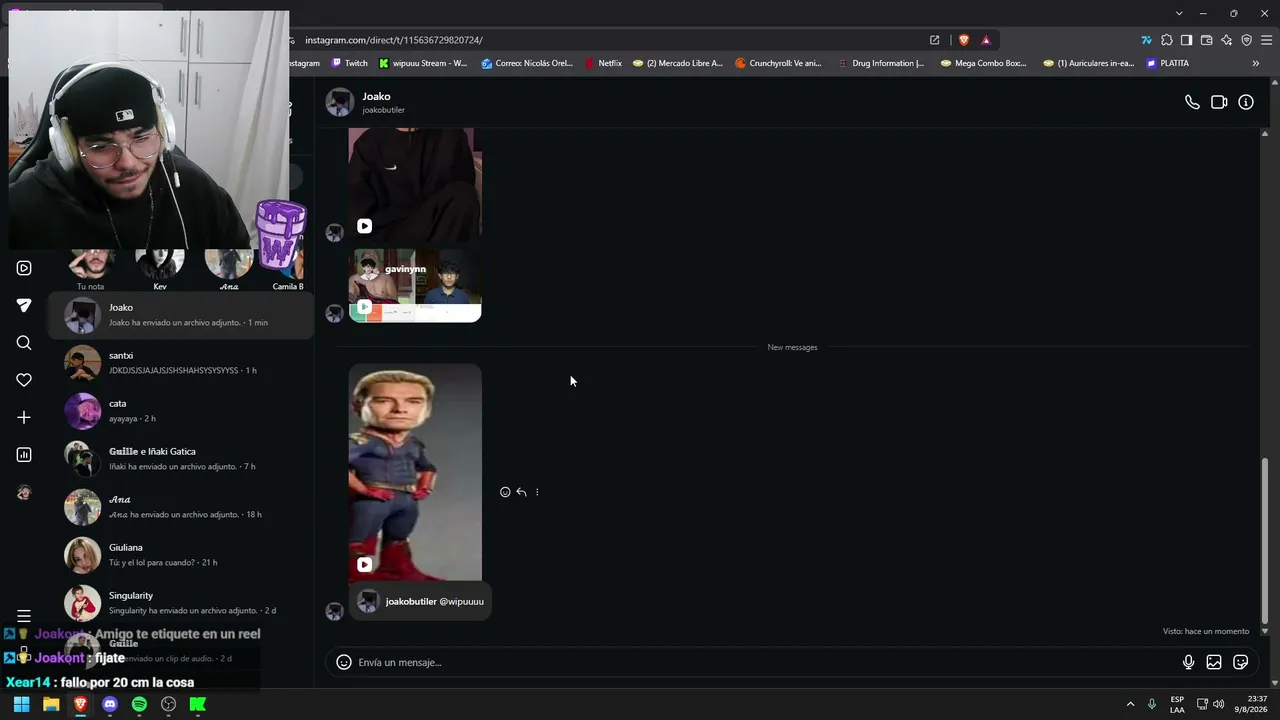Screen dimensions: 1280x720
Task: Click the chat vertical scrollbar thumb
Action: pos(1265,540)
